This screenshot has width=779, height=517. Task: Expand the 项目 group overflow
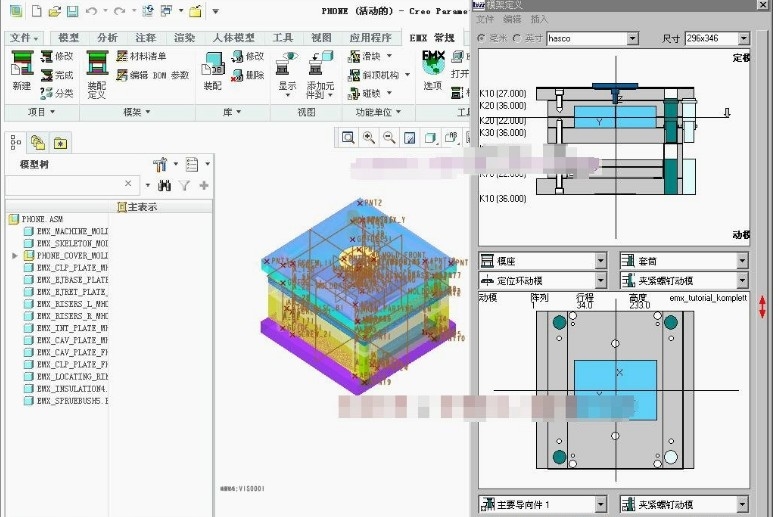coord(41,112)
